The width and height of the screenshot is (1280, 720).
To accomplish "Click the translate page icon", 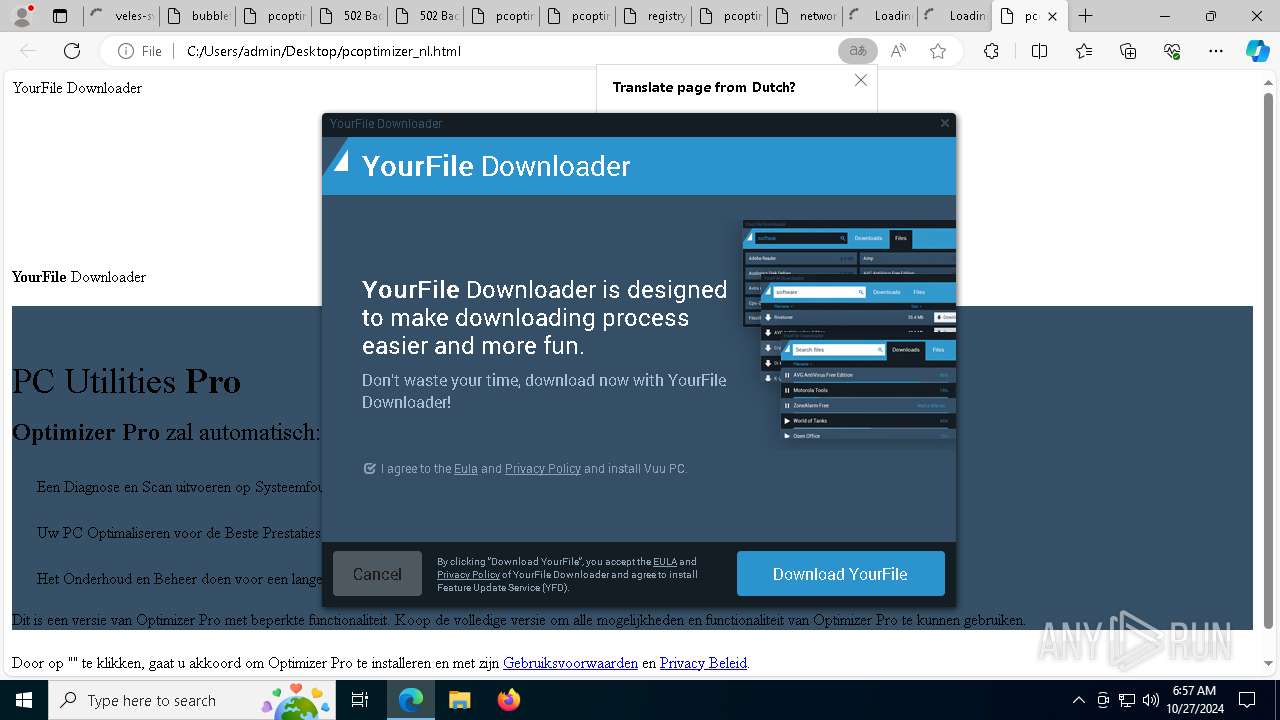I will [857, 51].
